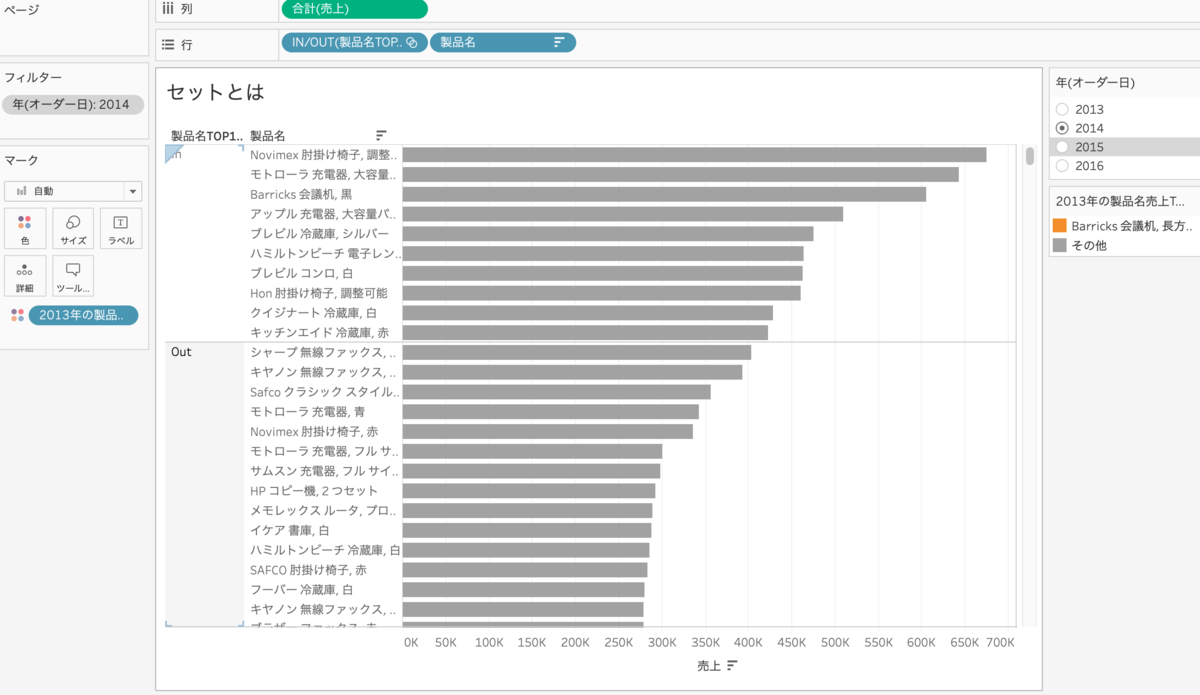
Task: Click the 年(オーダー日): 2014 filter pill
Action: (73, 104)
